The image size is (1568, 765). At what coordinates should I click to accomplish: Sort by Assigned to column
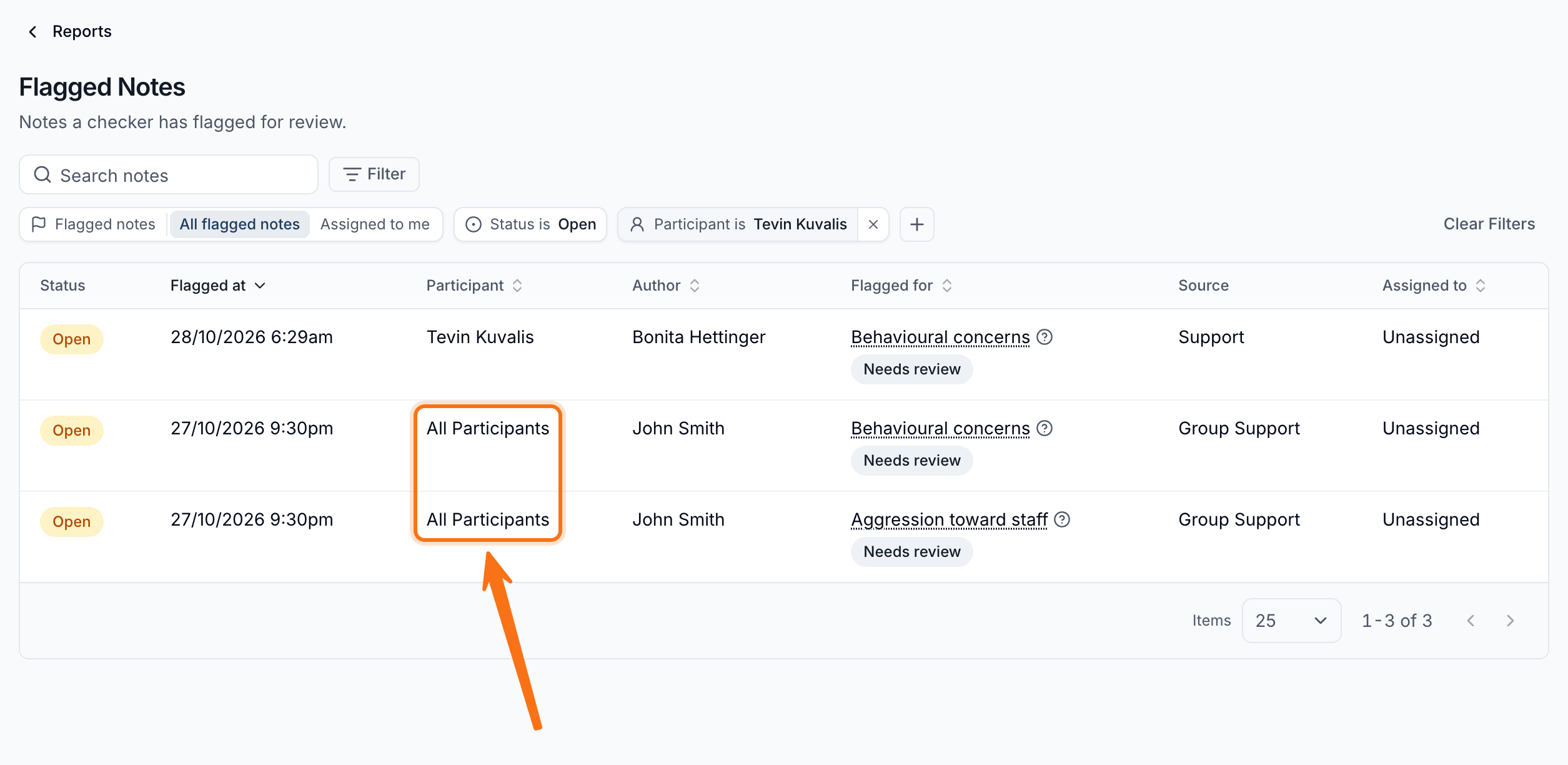[x=1434, y=286]
